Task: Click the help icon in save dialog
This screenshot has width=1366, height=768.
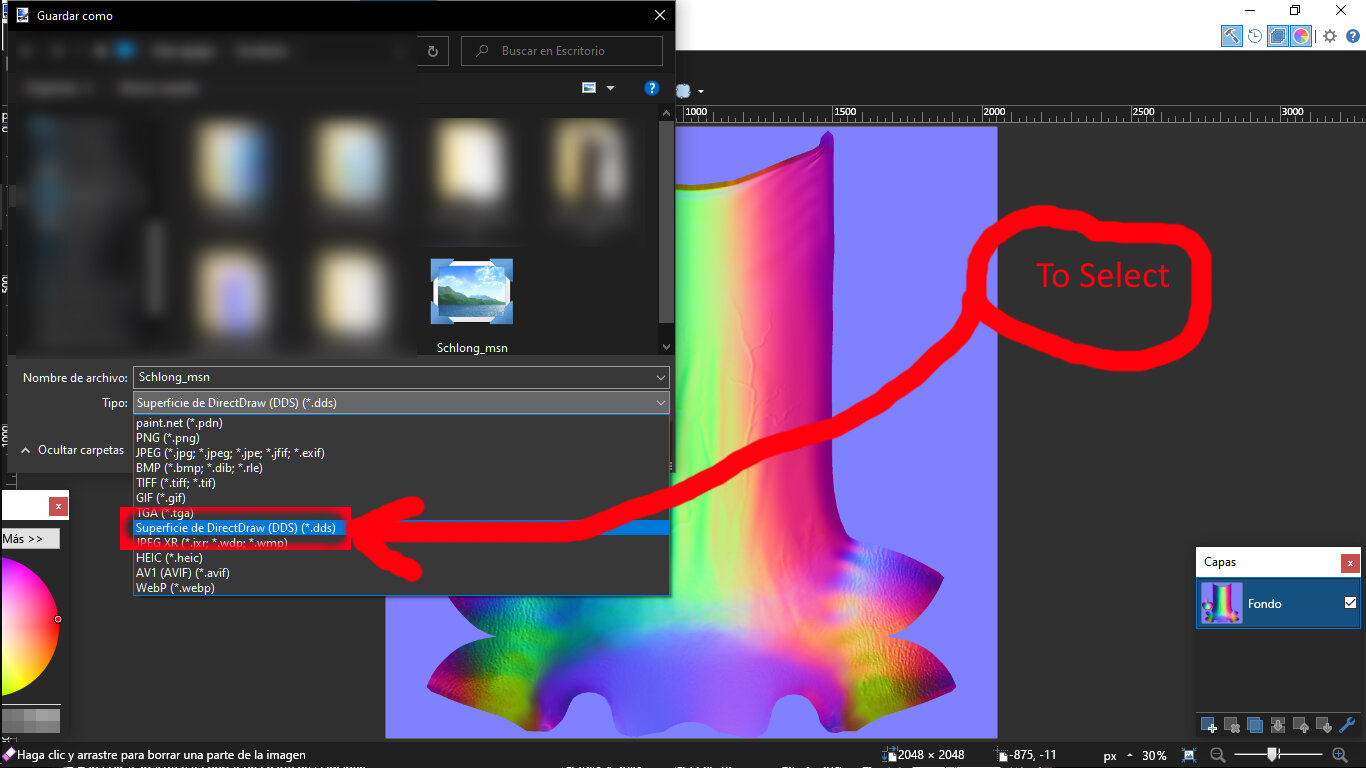Action: pyautogui.click(x=652, y=88)
